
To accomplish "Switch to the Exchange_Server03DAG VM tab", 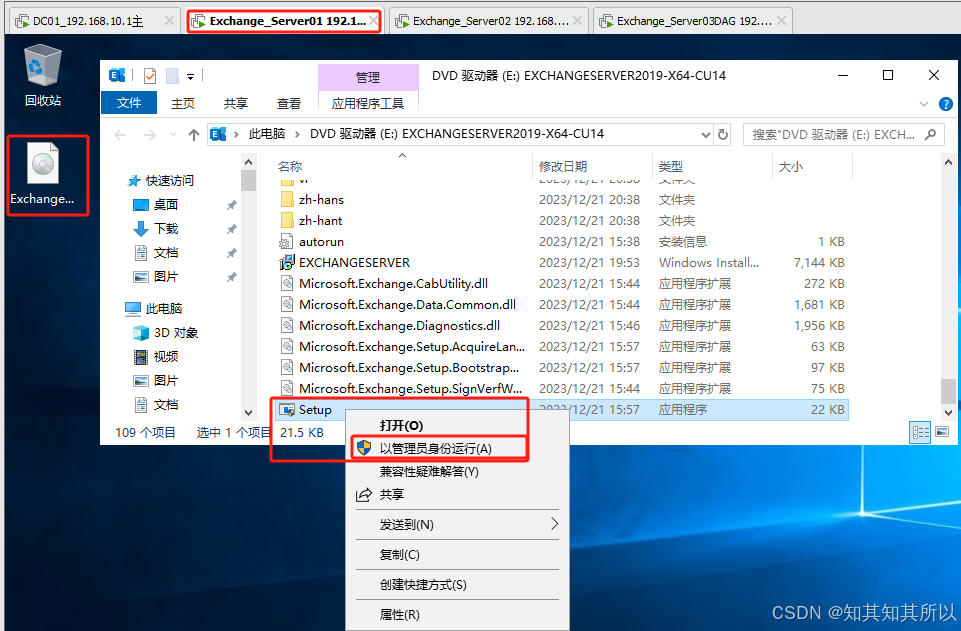I will click(693, 21).
